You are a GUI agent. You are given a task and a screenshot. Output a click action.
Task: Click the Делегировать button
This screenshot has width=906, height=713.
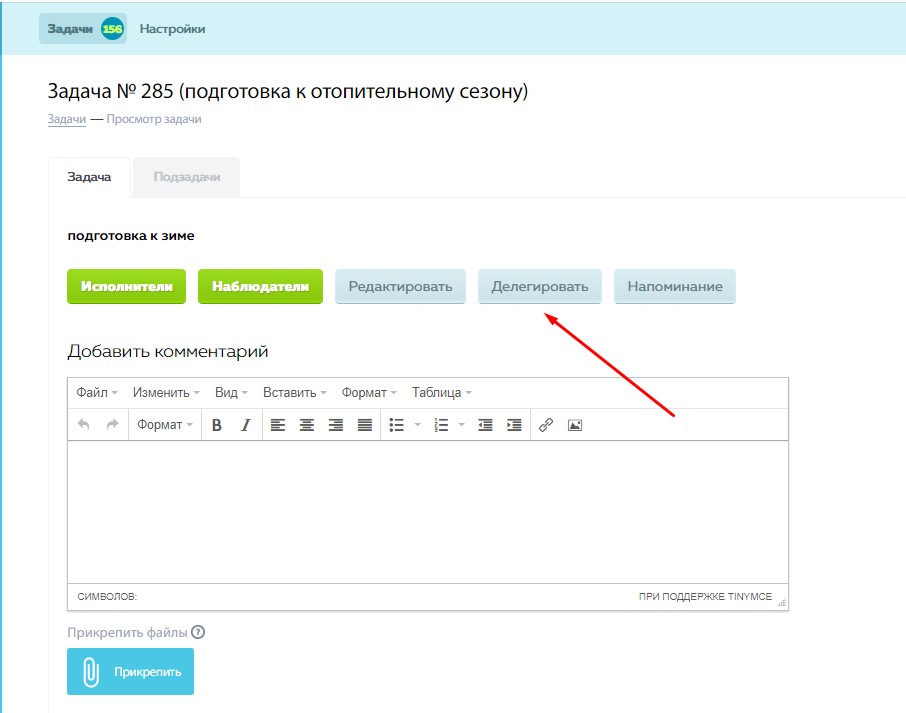click(540, 286)
